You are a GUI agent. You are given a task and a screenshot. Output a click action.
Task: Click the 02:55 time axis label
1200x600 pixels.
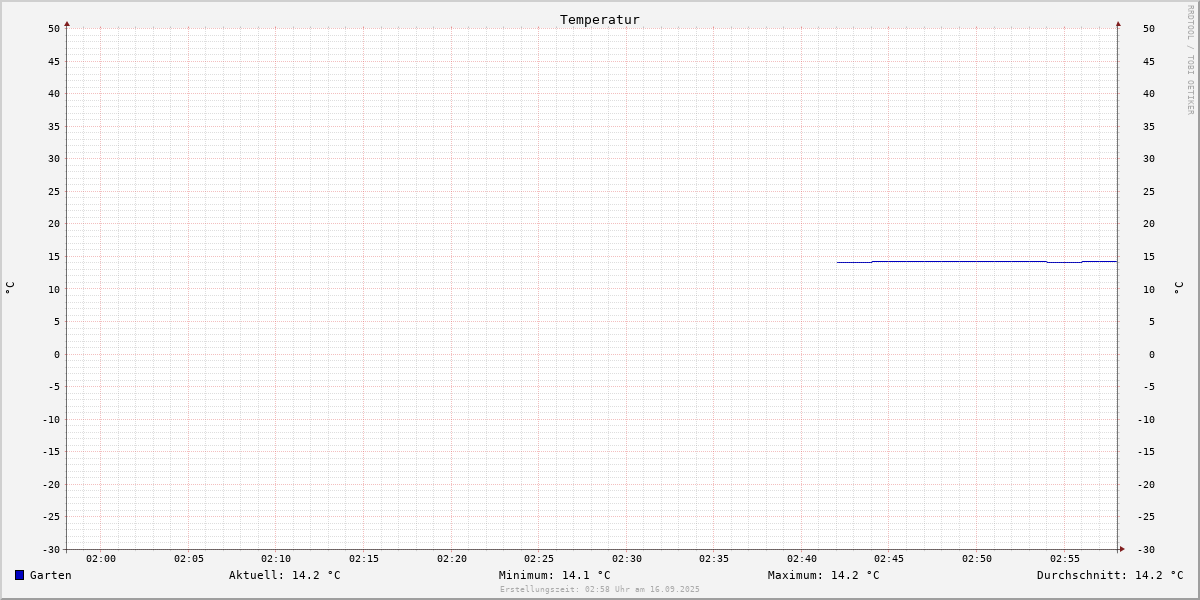(1065, 559)
